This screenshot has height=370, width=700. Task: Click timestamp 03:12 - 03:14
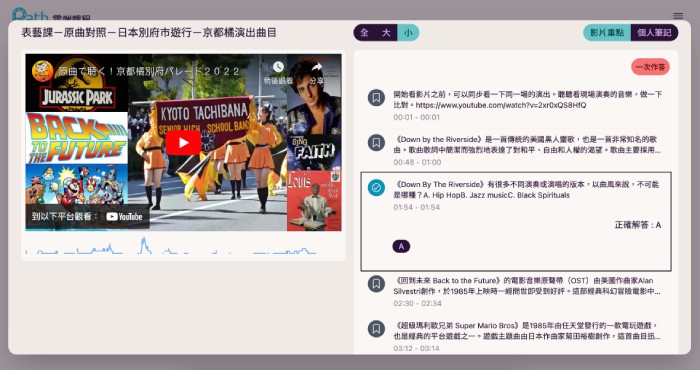[417, 349]
